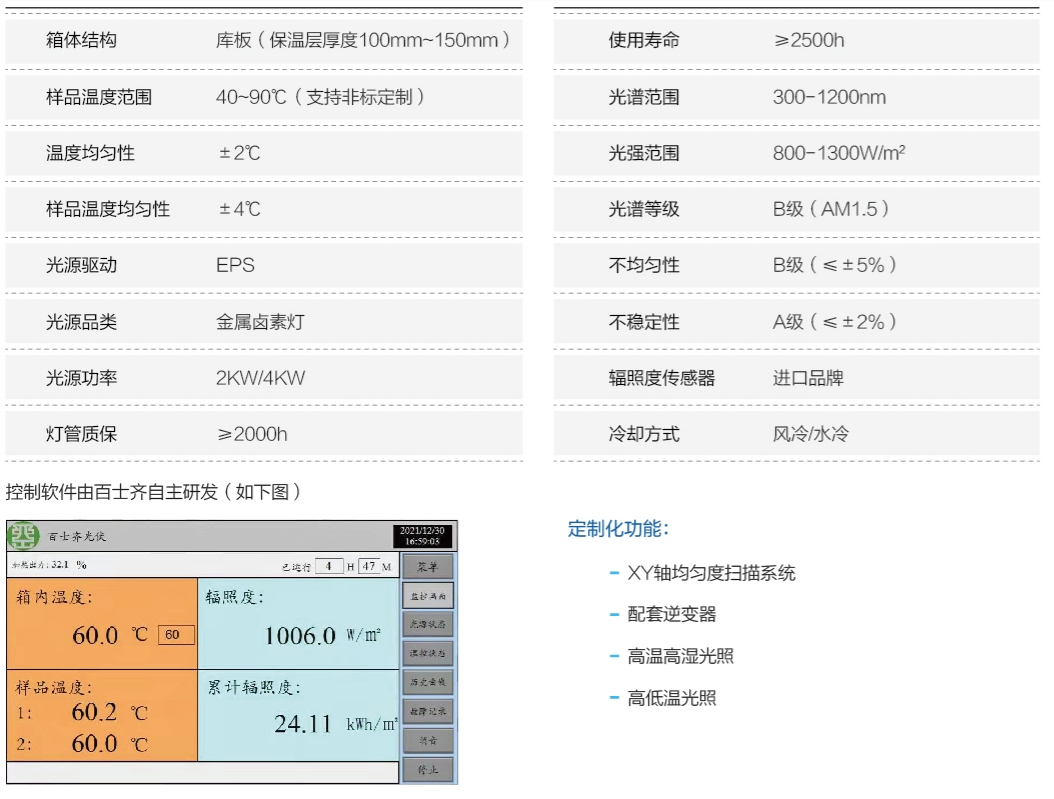Switch to 光源状态 light source status

pos(428,624)
